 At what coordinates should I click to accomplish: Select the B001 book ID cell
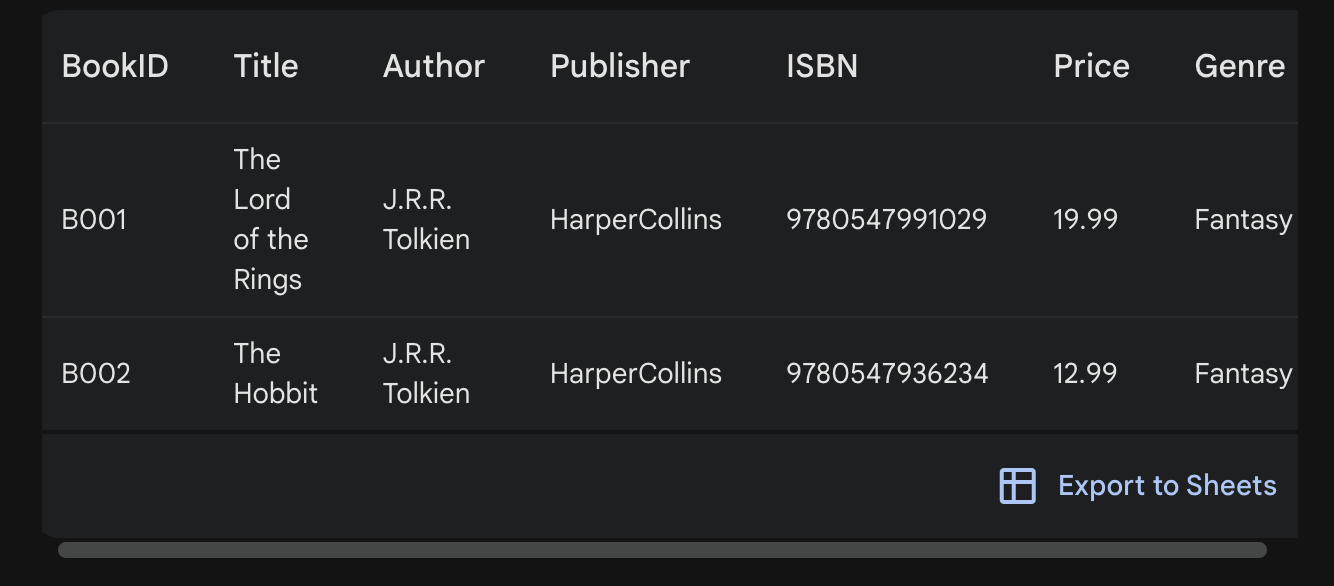[94, 220]
